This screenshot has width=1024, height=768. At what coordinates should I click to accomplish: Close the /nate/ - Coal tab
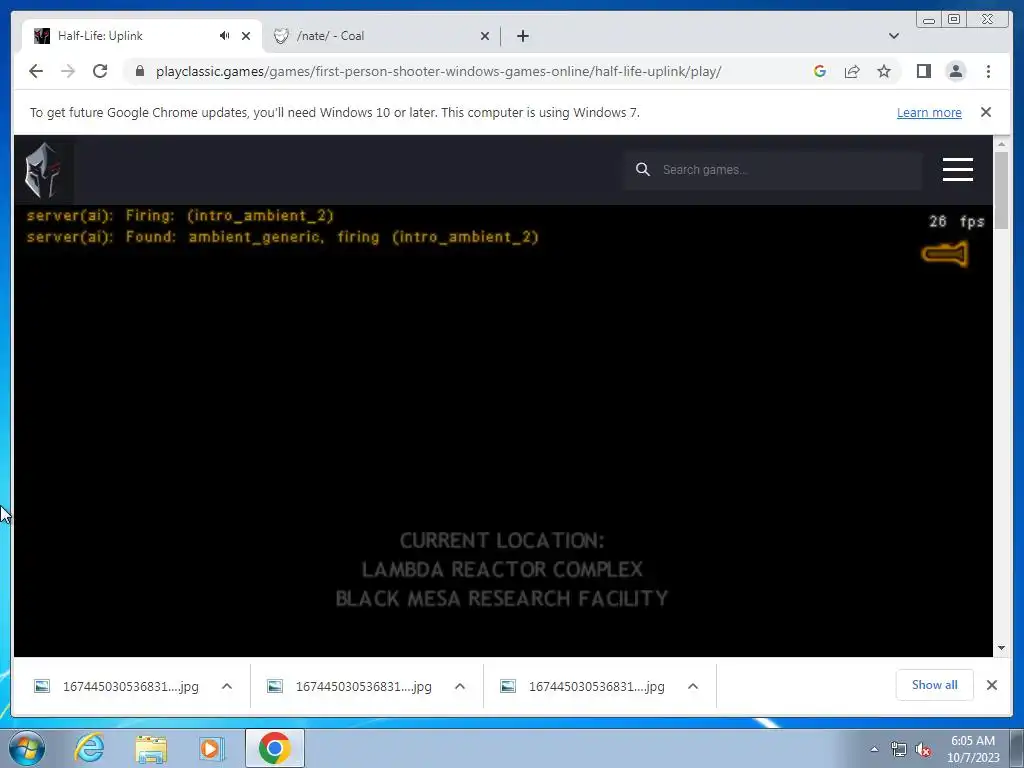(485, 36)
